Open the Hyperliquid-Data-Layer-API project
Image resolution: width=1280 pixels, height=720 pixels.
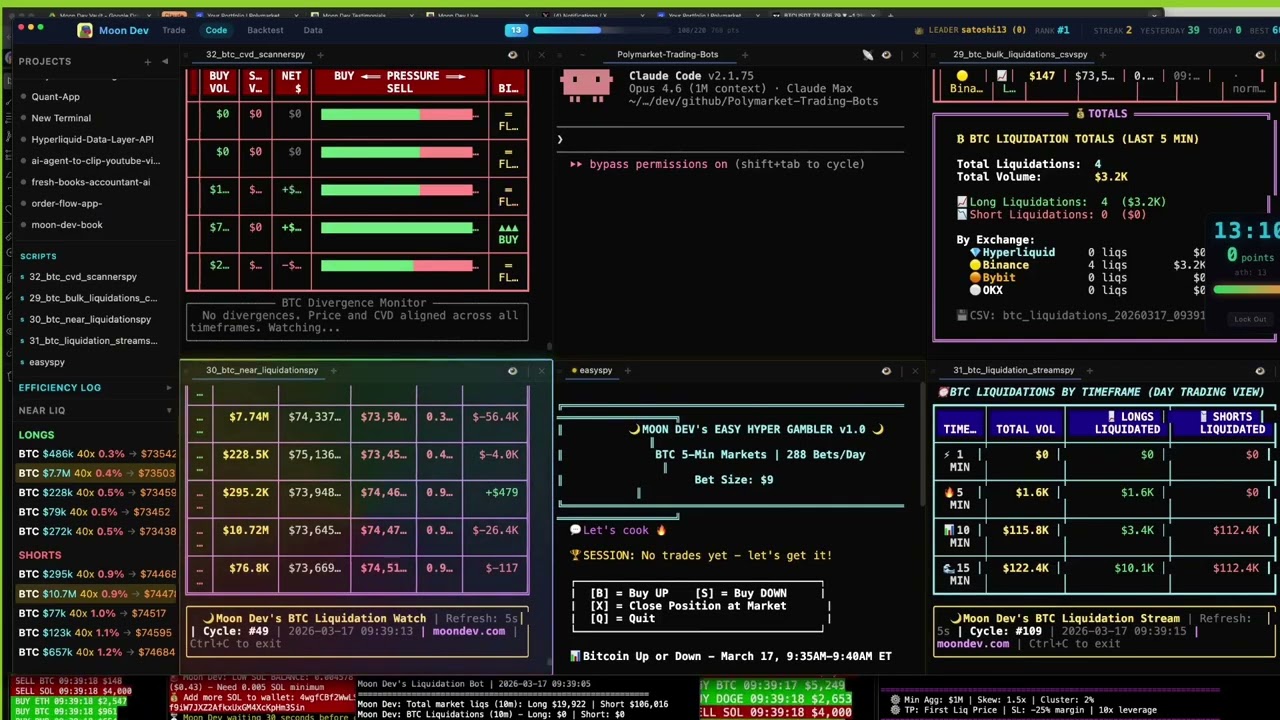pos(92,139)
